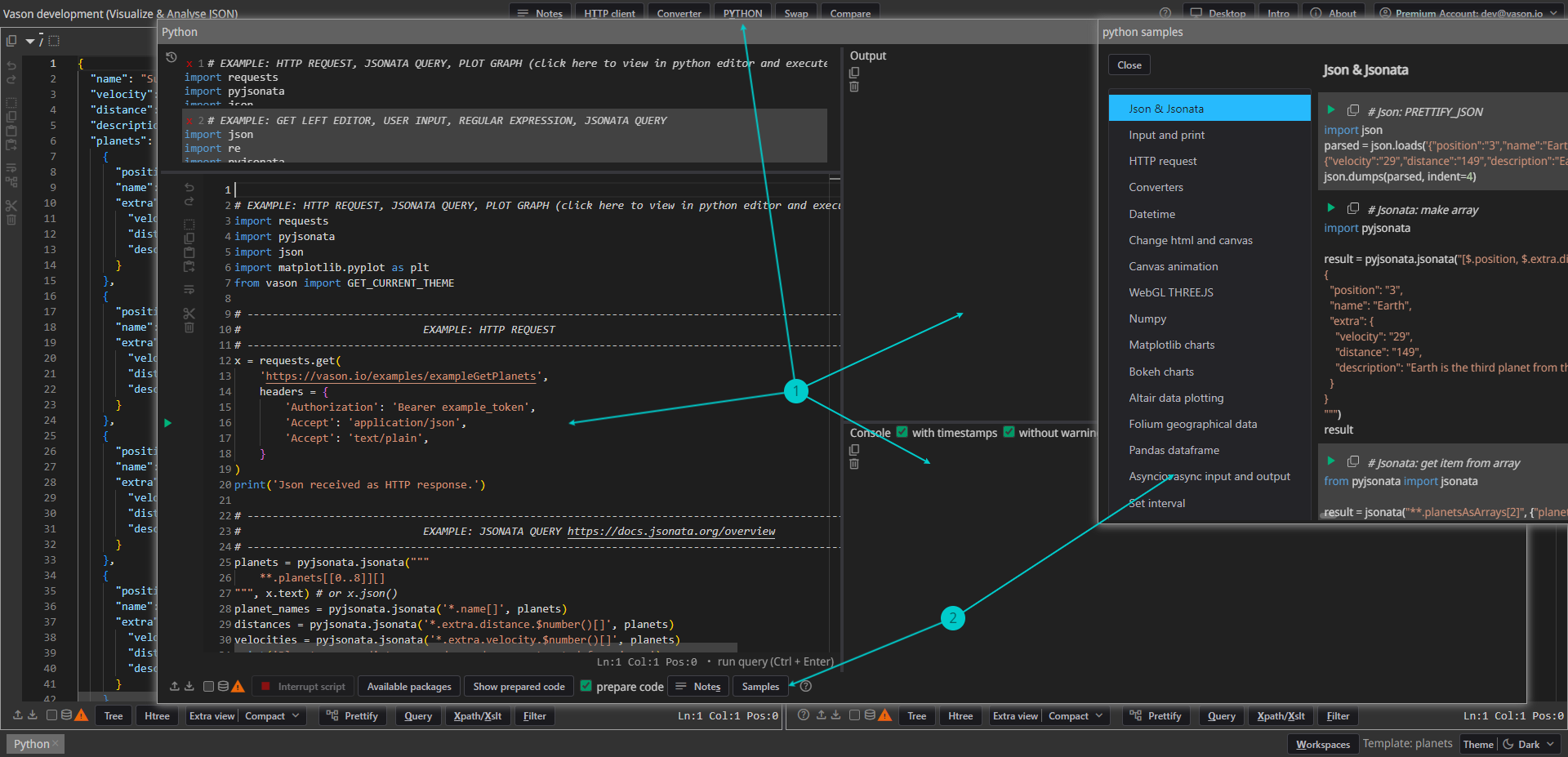
Task: Click the Samples button in the Python footer
Action: tap(760, 686)
